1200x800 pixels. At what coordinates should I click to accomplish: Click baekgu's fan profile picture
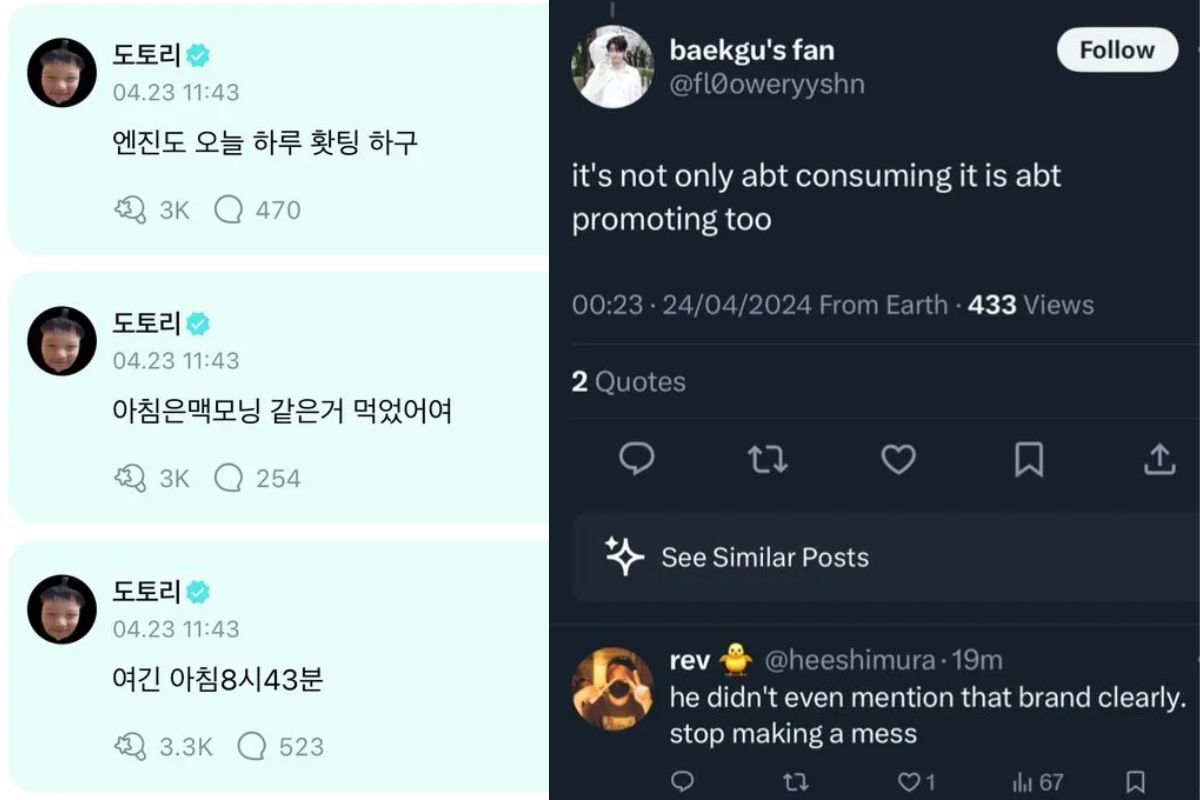612,67
